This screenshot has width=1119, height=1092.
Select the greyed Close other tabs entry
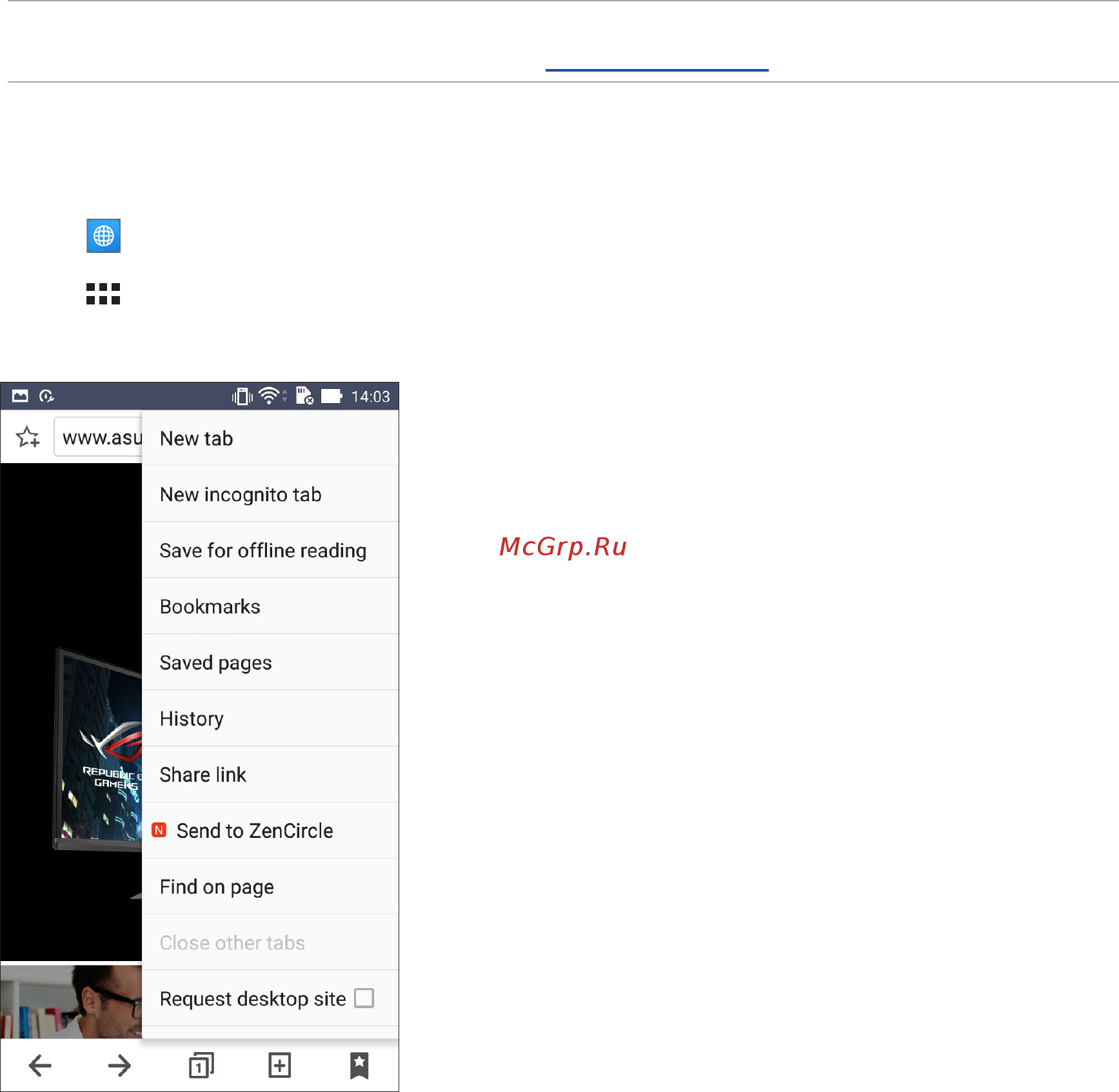tap(270, 942)
